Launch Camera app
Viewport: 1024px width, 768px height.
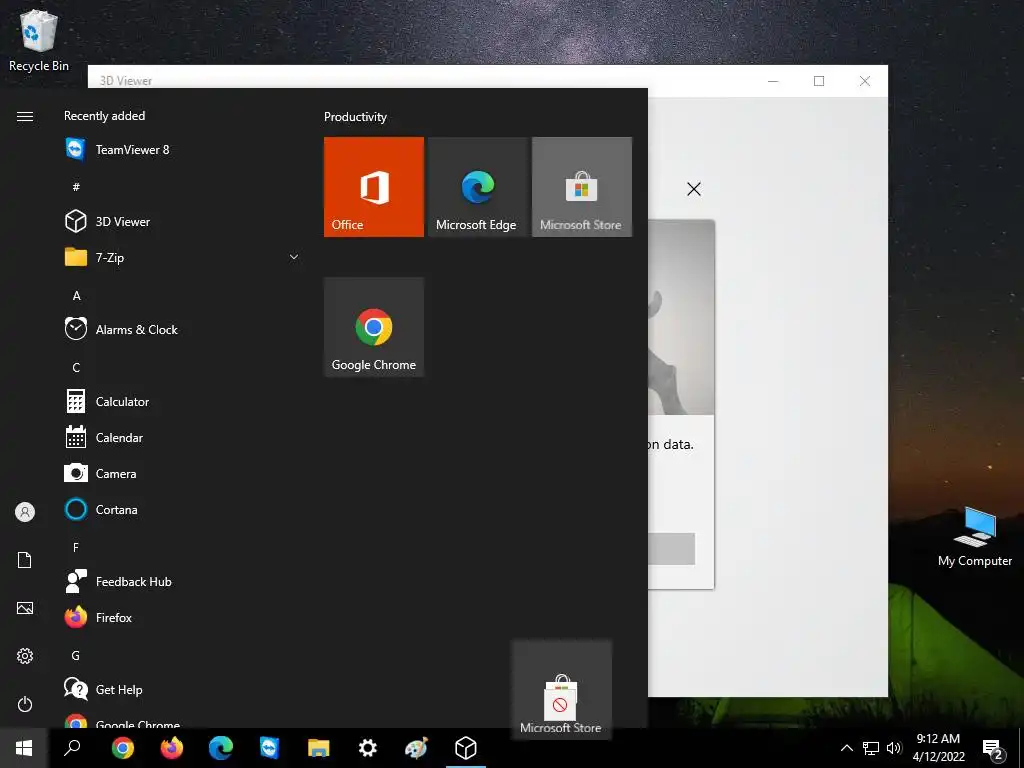(x=180, y=473)
